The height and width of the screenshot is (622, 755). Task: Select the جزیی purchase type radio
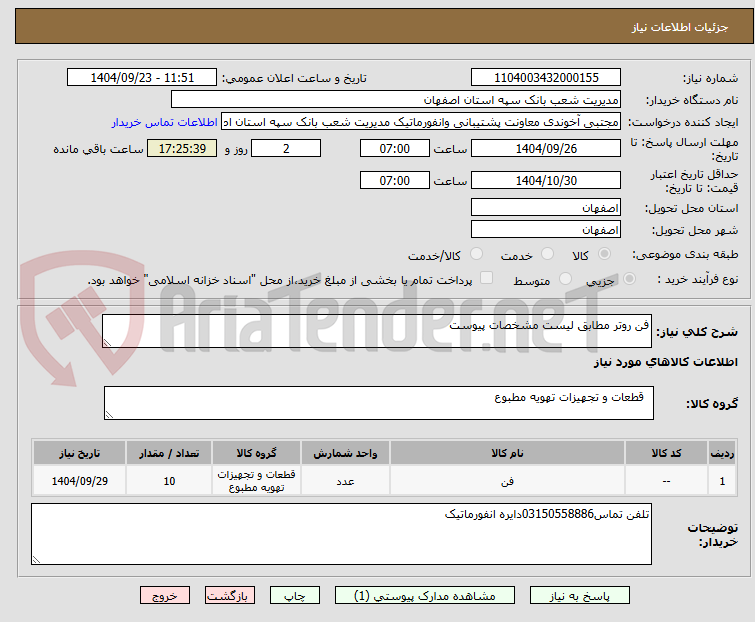pos(629,279)
